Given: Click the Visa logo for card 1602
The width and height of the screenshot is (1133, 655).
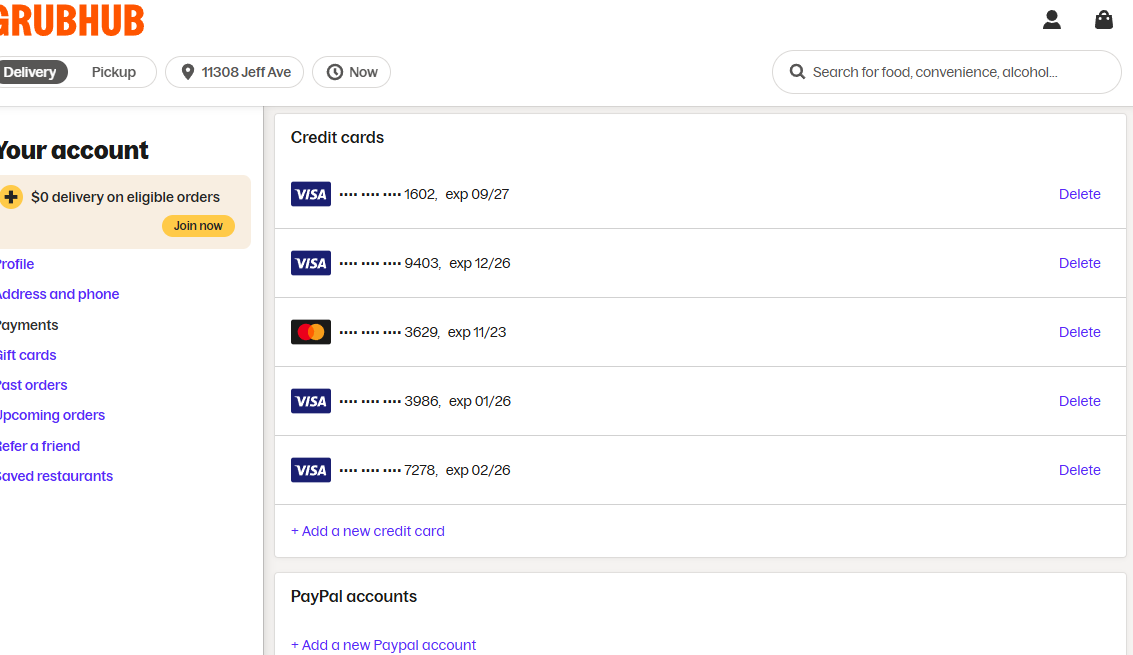Looking at the screenshot, I should pyautogui.click(x=311, y=194).
